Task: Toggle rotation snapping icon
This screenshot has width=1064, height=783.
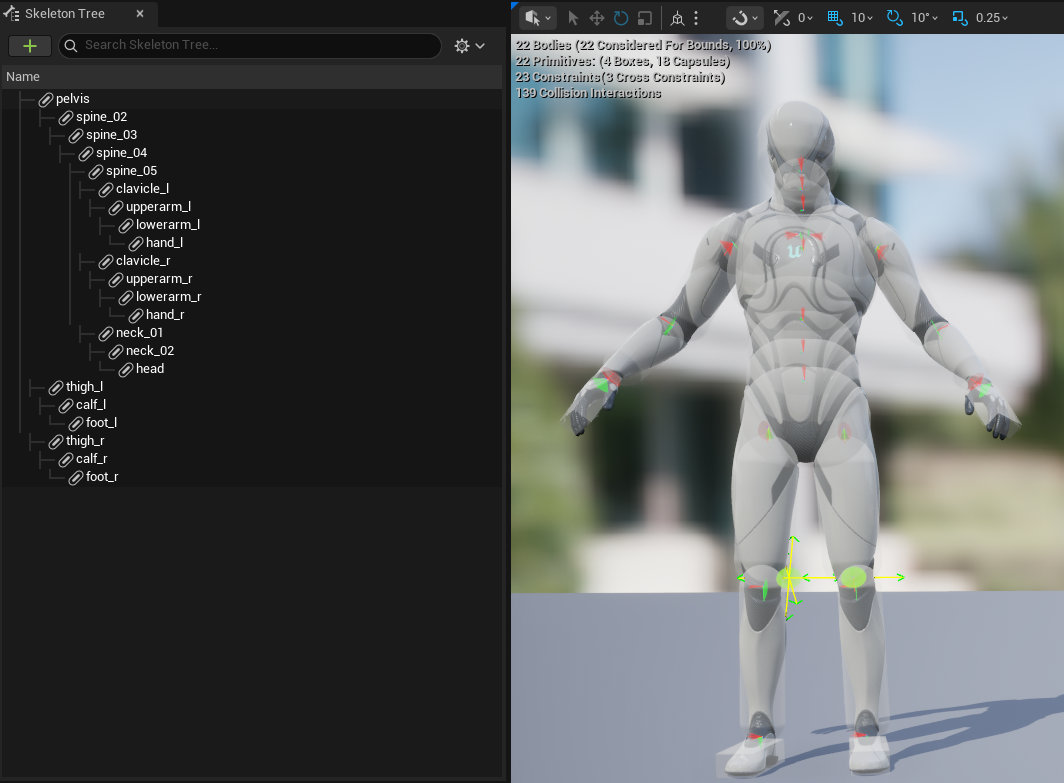Action: [894, 18]
